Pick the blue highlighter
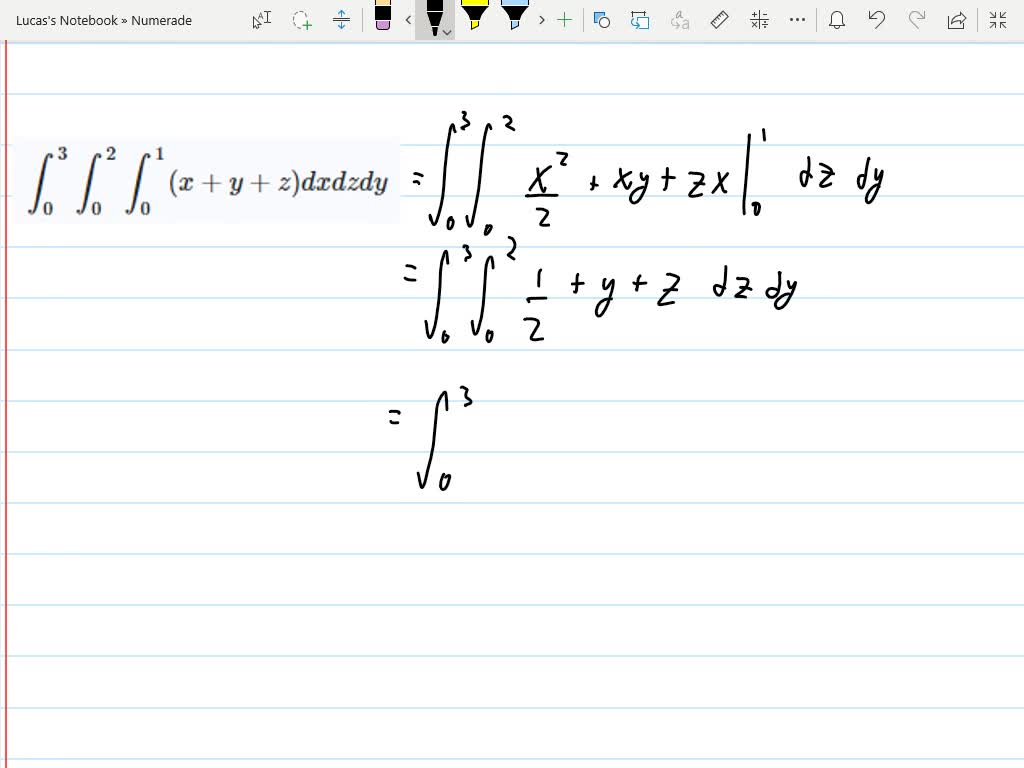1024x768 pixels. (513, 18)
